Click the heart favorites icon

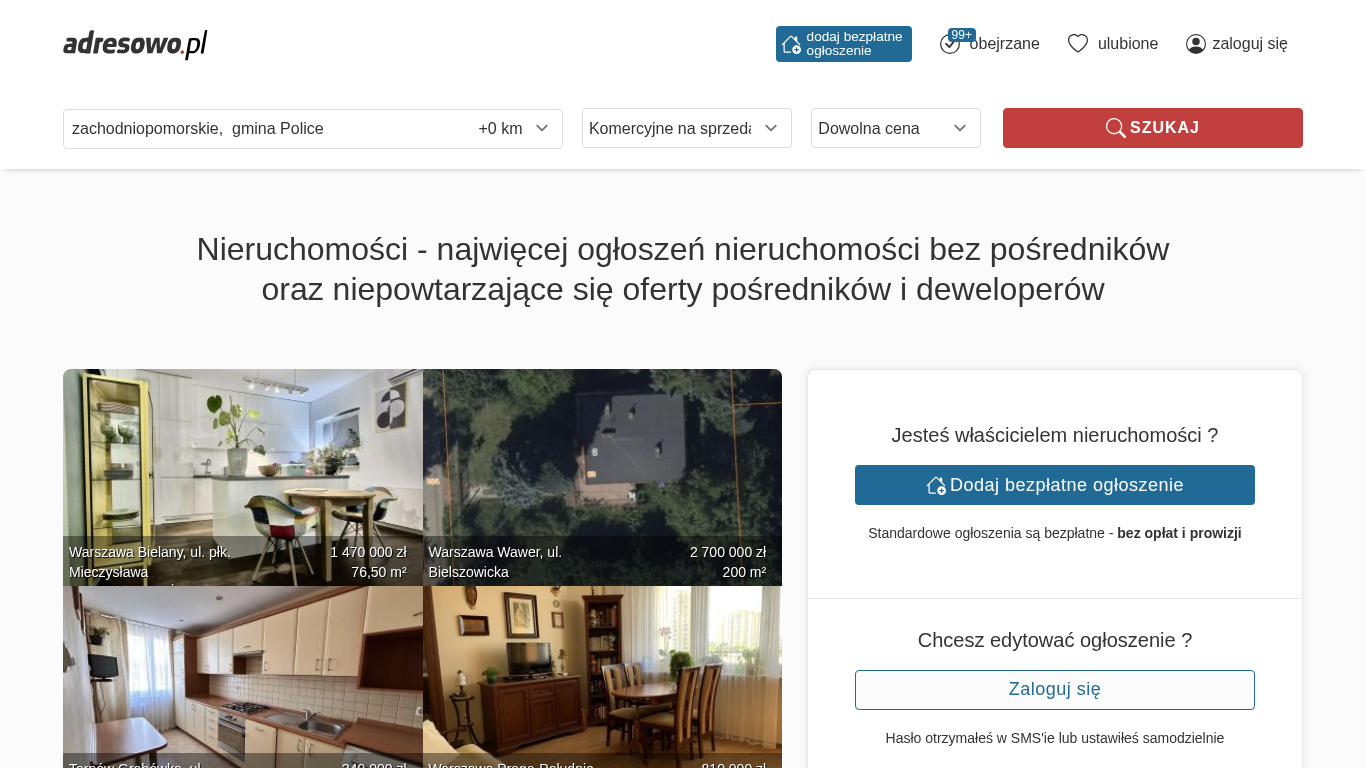(x=1077, y=44)
